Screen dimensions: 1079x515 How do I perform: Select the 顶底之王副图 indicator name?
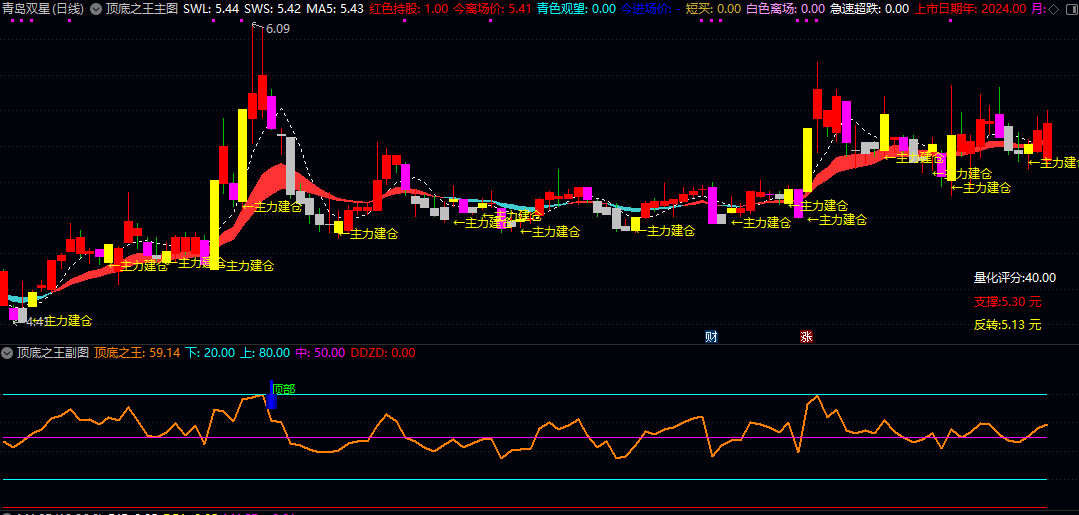pyautogui.click(x=52, y=353)
